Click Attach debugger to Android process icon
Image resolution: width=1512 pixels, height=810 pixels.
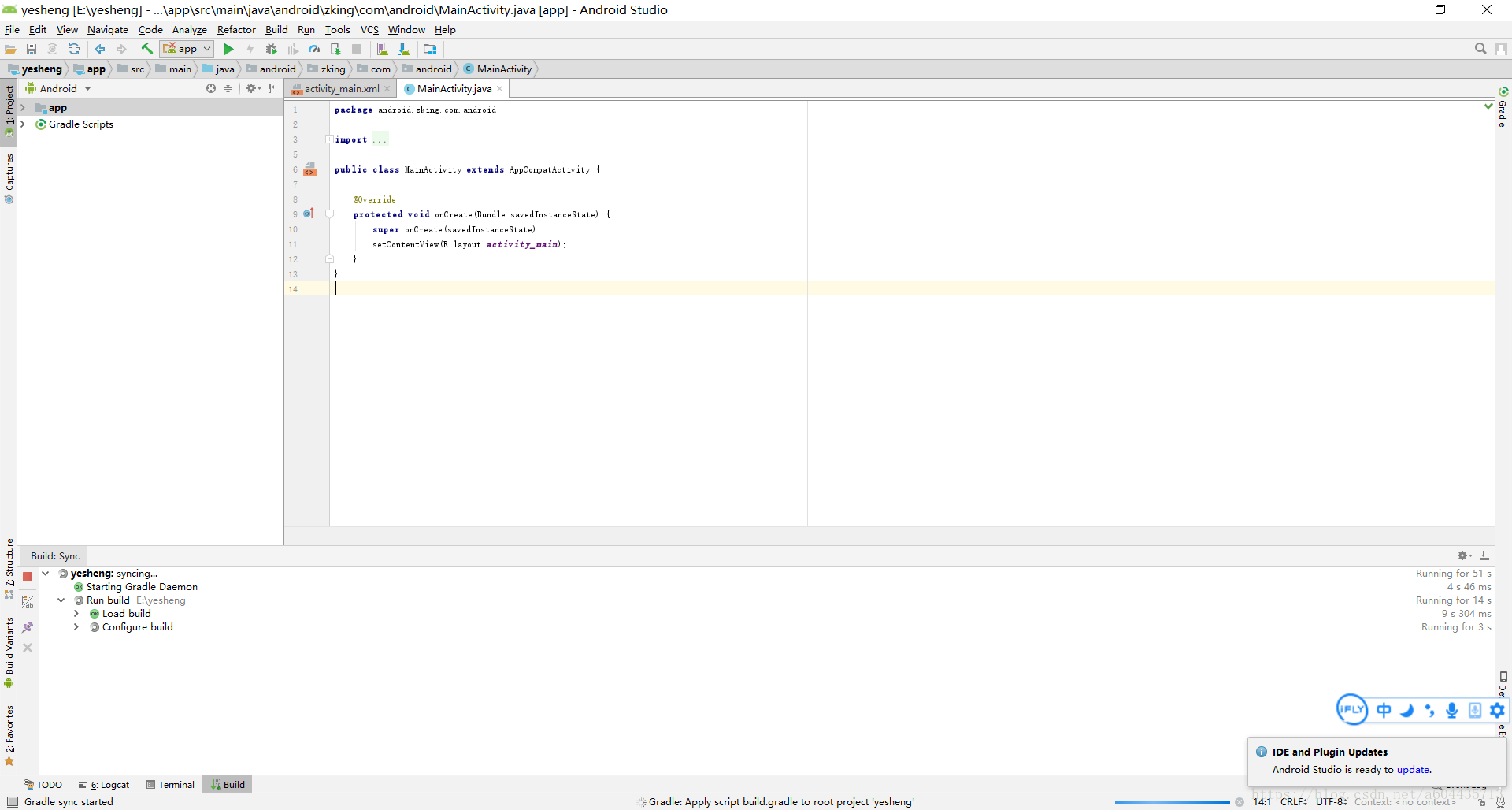(335, 49)
